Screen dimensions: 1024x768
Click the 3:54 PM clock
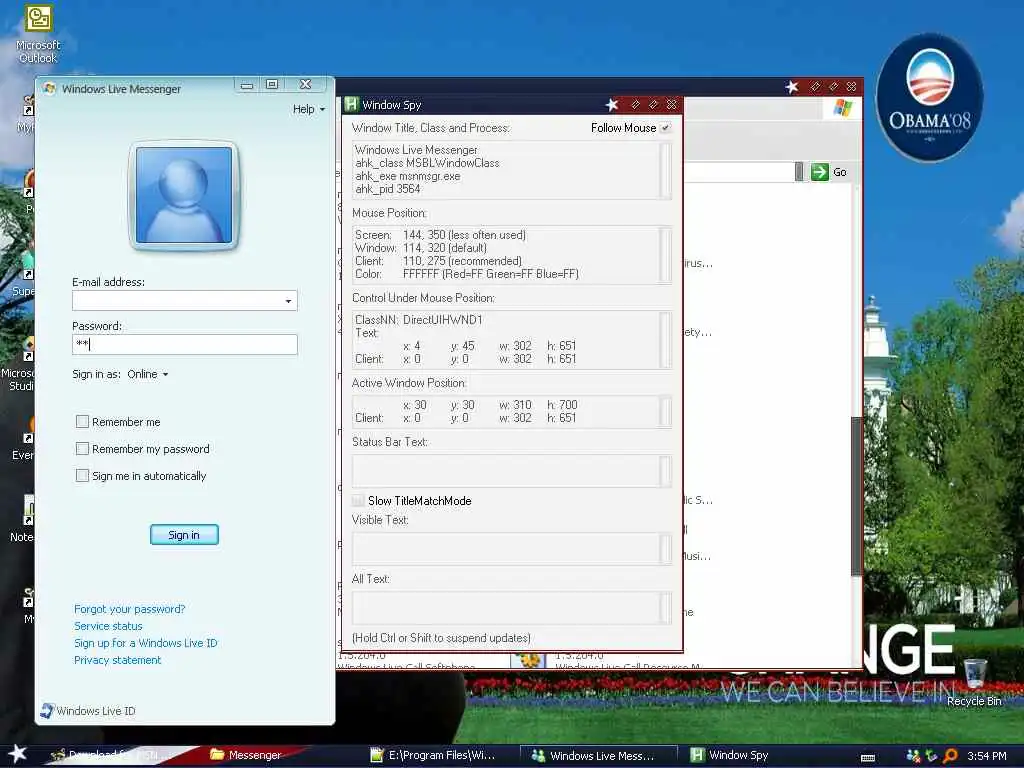point(987,756)
